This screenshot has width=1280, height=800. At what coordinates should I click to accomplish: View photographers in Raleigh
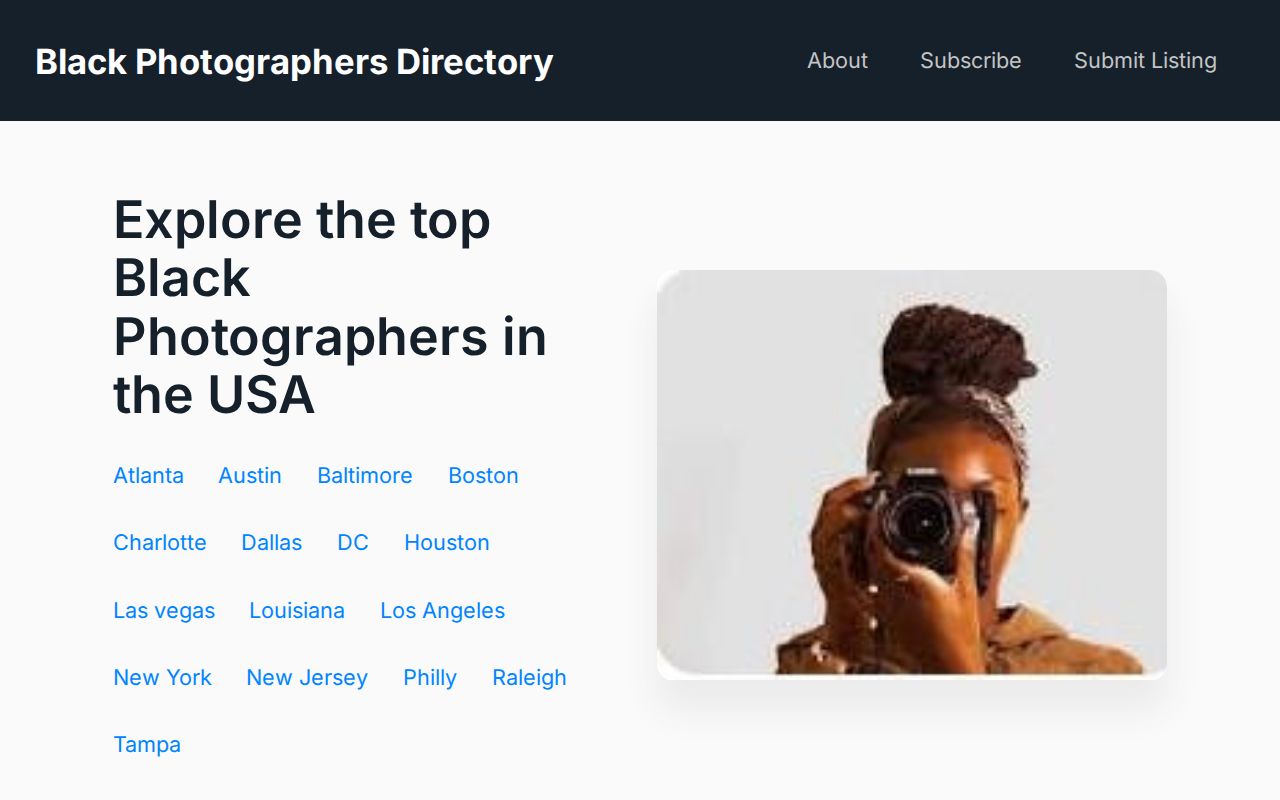pos(529,677)
